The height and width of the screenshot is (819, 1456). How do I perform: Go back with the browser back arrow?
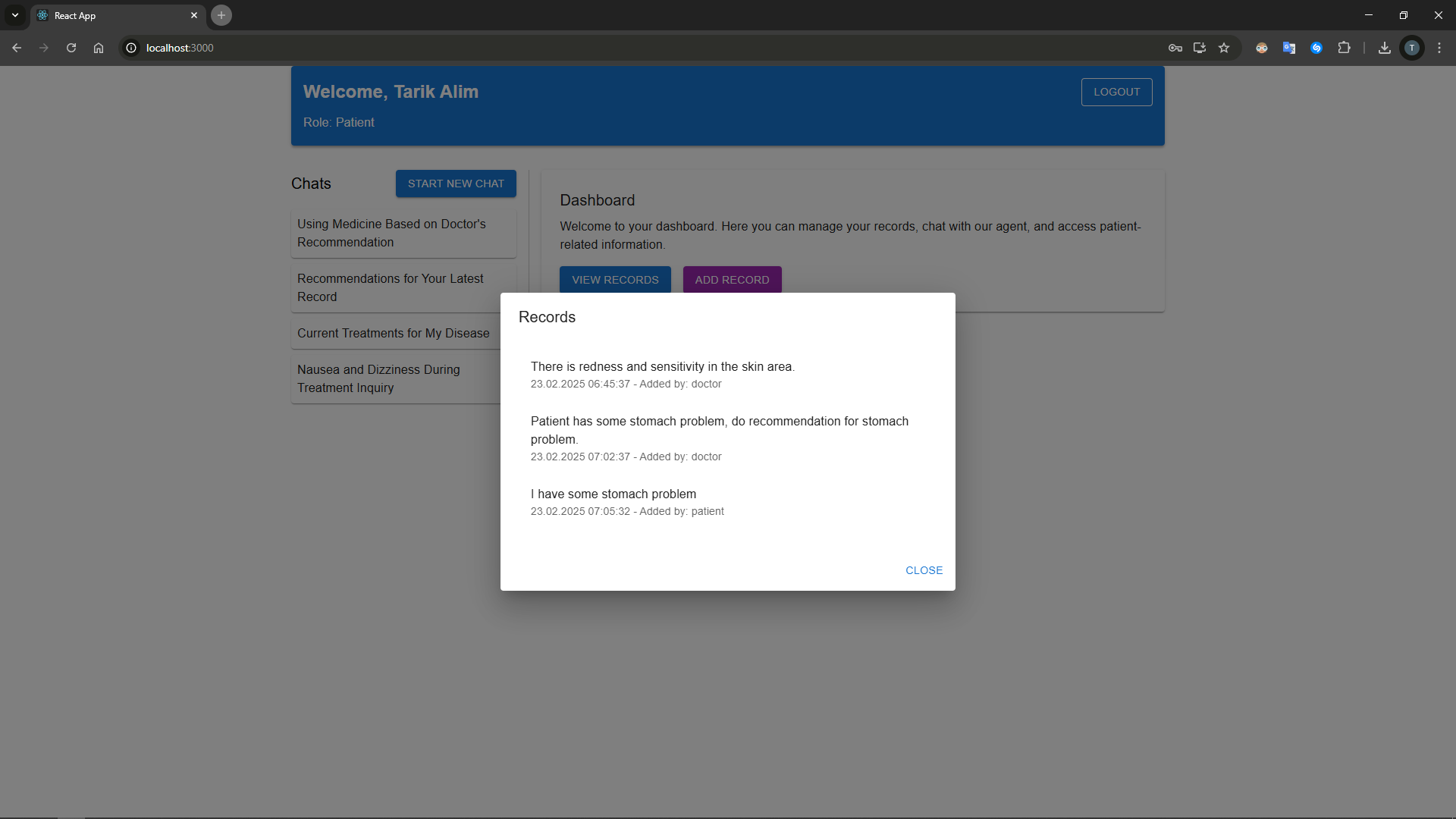click(17, 48)
